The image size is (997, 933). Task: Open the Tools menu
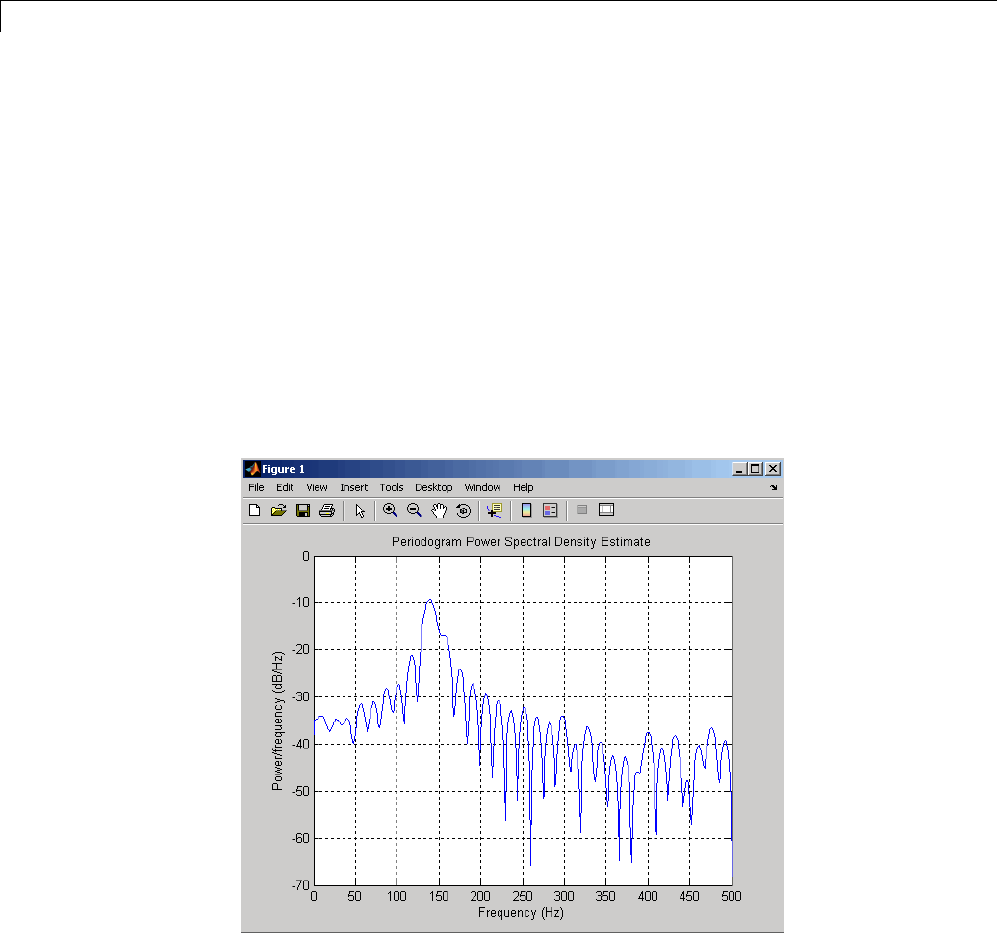(392, 488)
